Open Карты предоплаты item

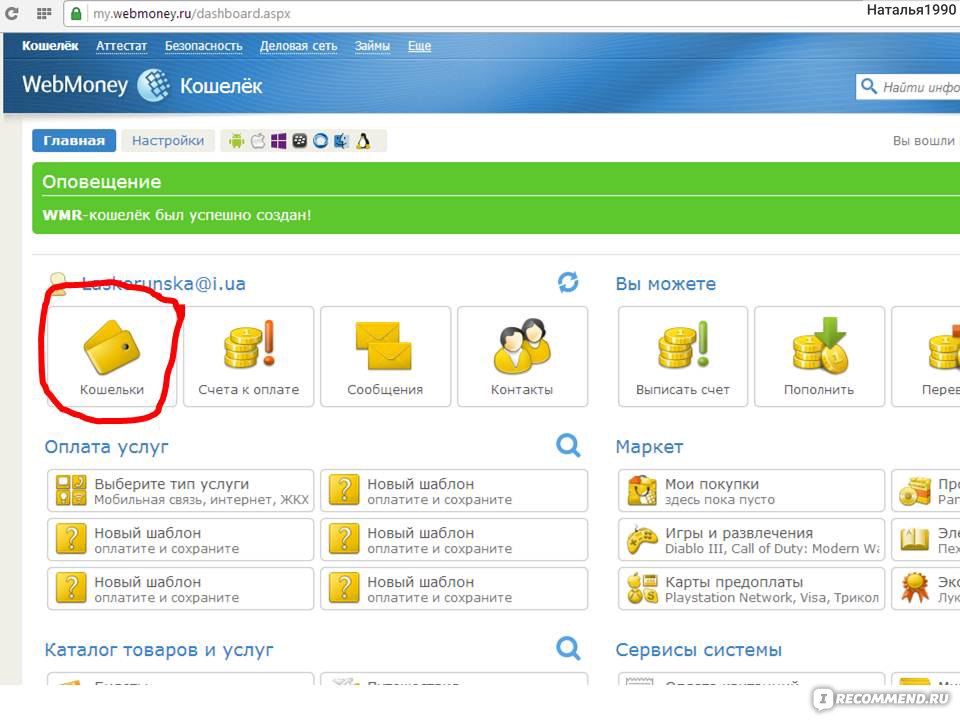[x=751, y=588]
